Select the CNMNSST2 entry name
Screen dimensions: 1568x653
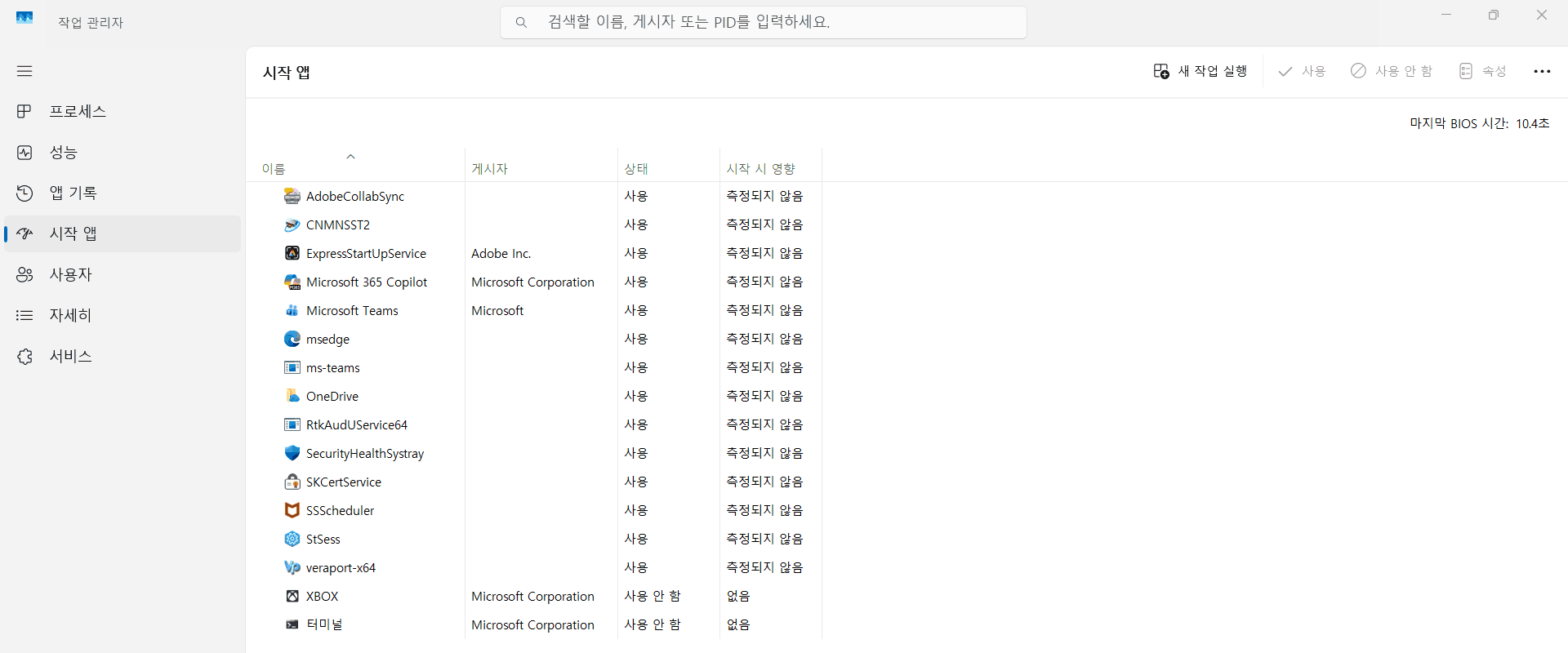click(338, 224)
